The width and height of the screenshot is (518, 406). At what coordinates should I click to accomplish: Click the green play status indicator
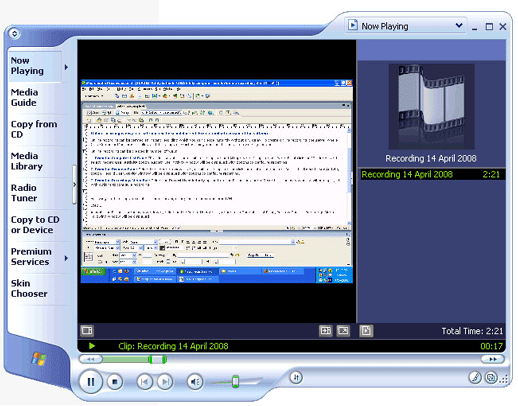(92, 346)
